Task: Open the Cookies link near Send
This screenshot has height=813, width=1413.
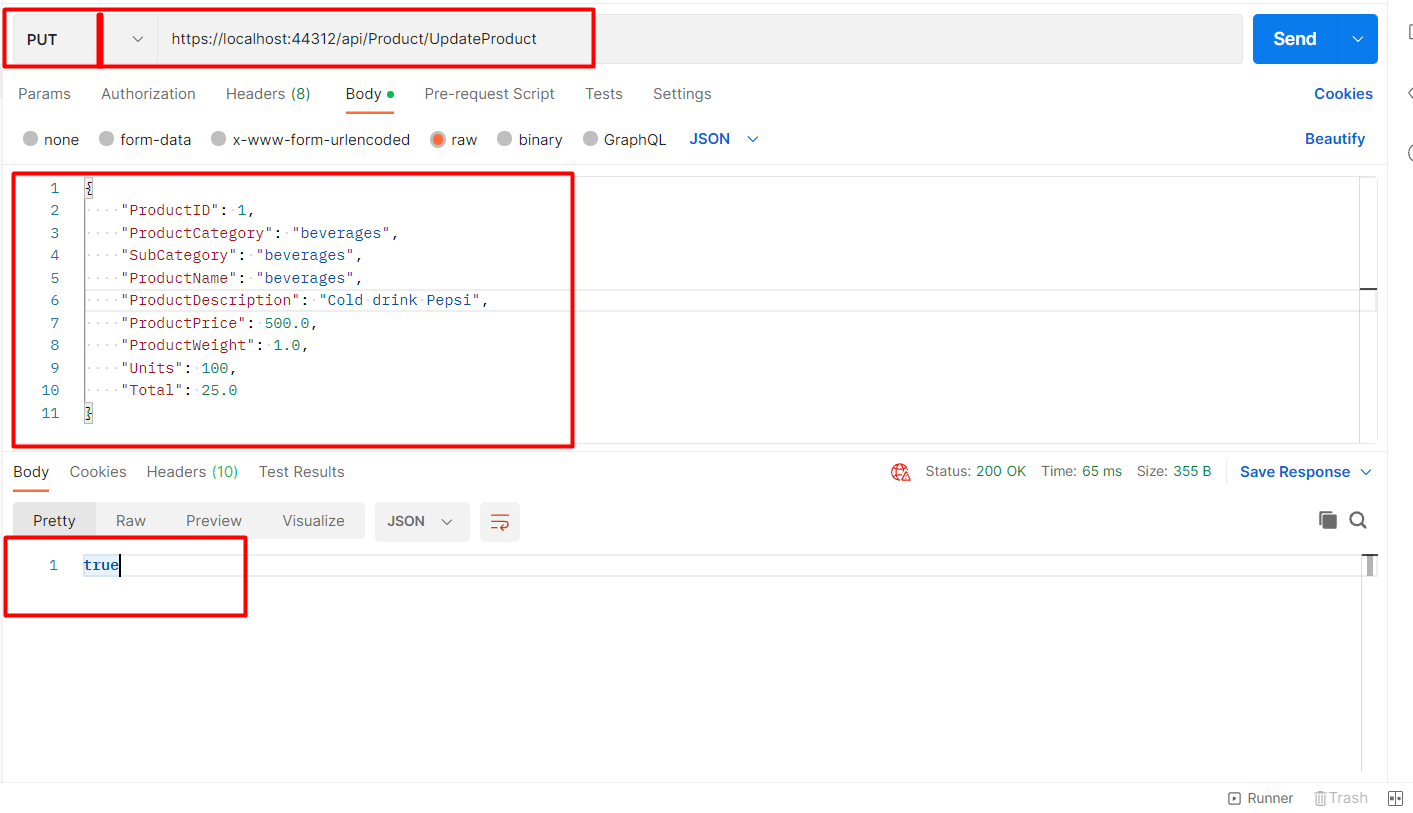Action: point(1343,94)
